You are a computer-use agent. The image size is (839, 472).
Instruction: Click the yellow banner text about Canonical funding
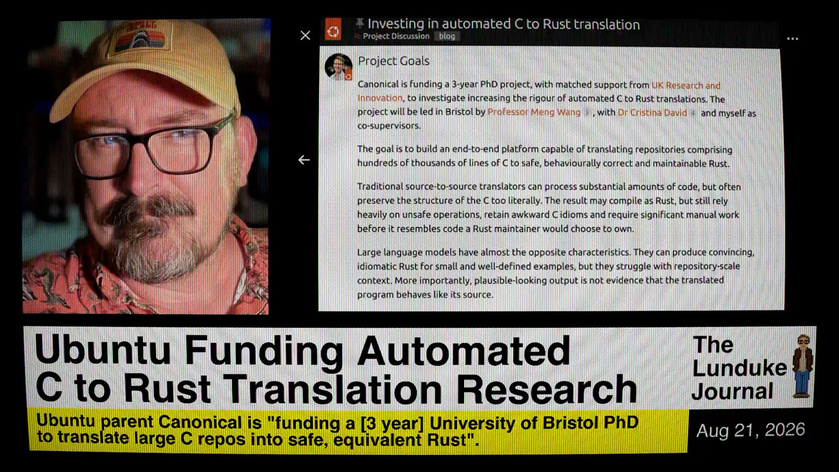click(337, 431)
